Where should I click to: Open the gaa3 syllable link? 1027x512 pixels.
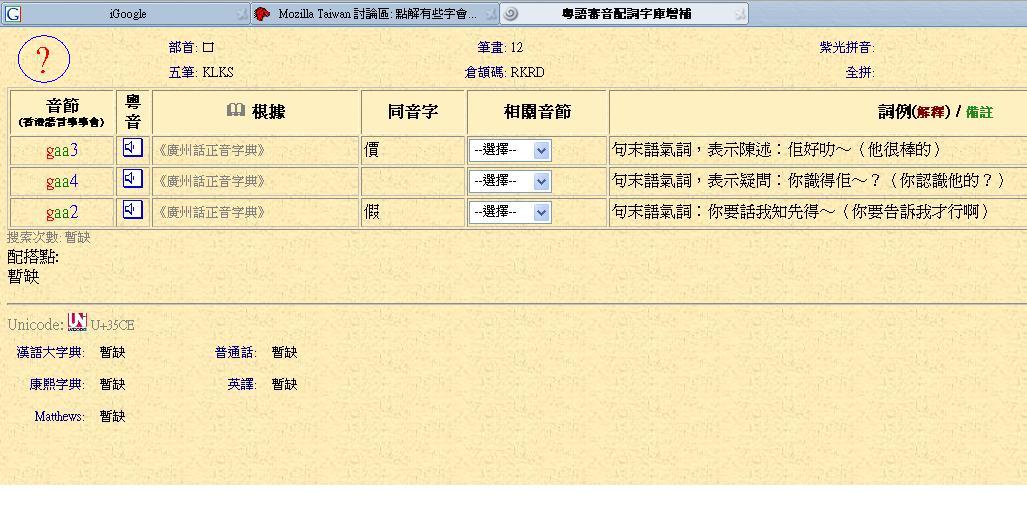[61, 151]
